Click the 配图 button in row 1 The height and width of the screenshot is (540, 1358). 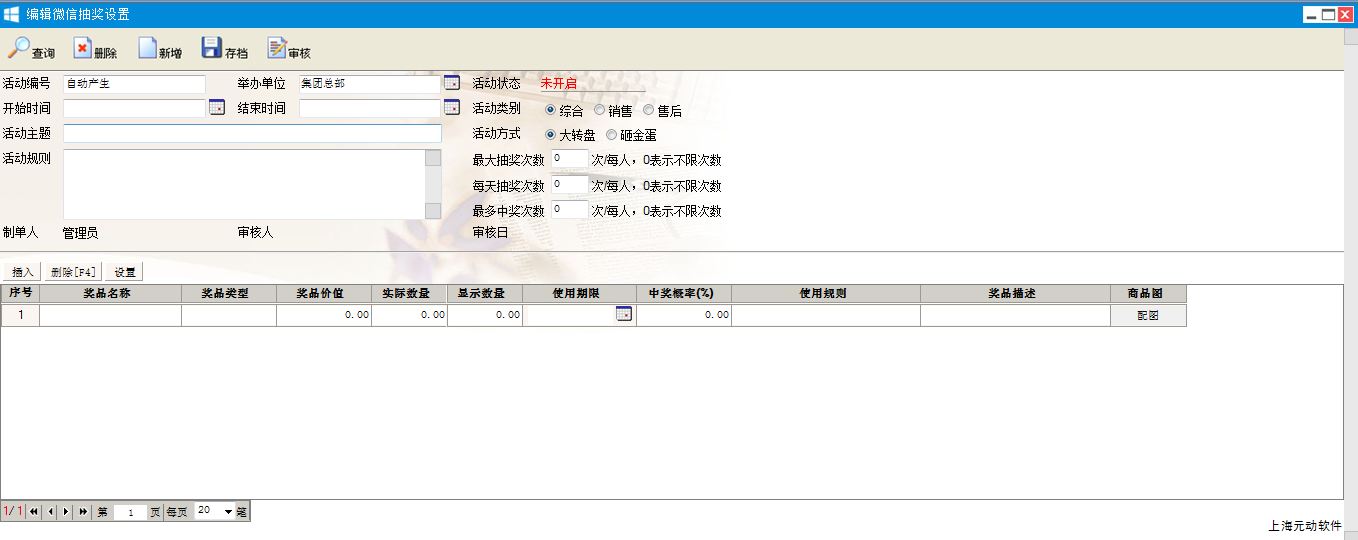[1148, 315]
